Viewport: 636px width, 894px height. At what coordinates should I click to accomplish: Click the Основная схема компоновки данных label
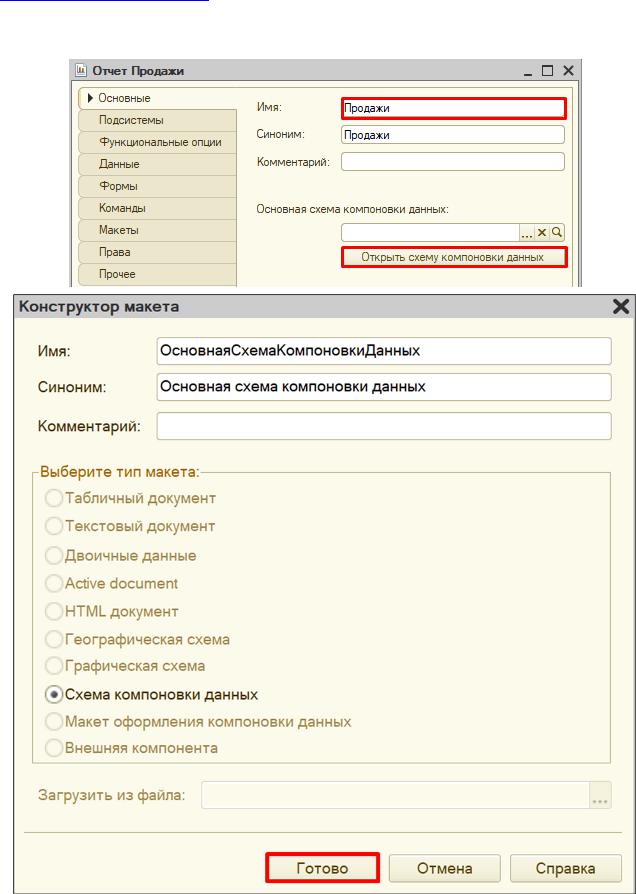point(353,209)
